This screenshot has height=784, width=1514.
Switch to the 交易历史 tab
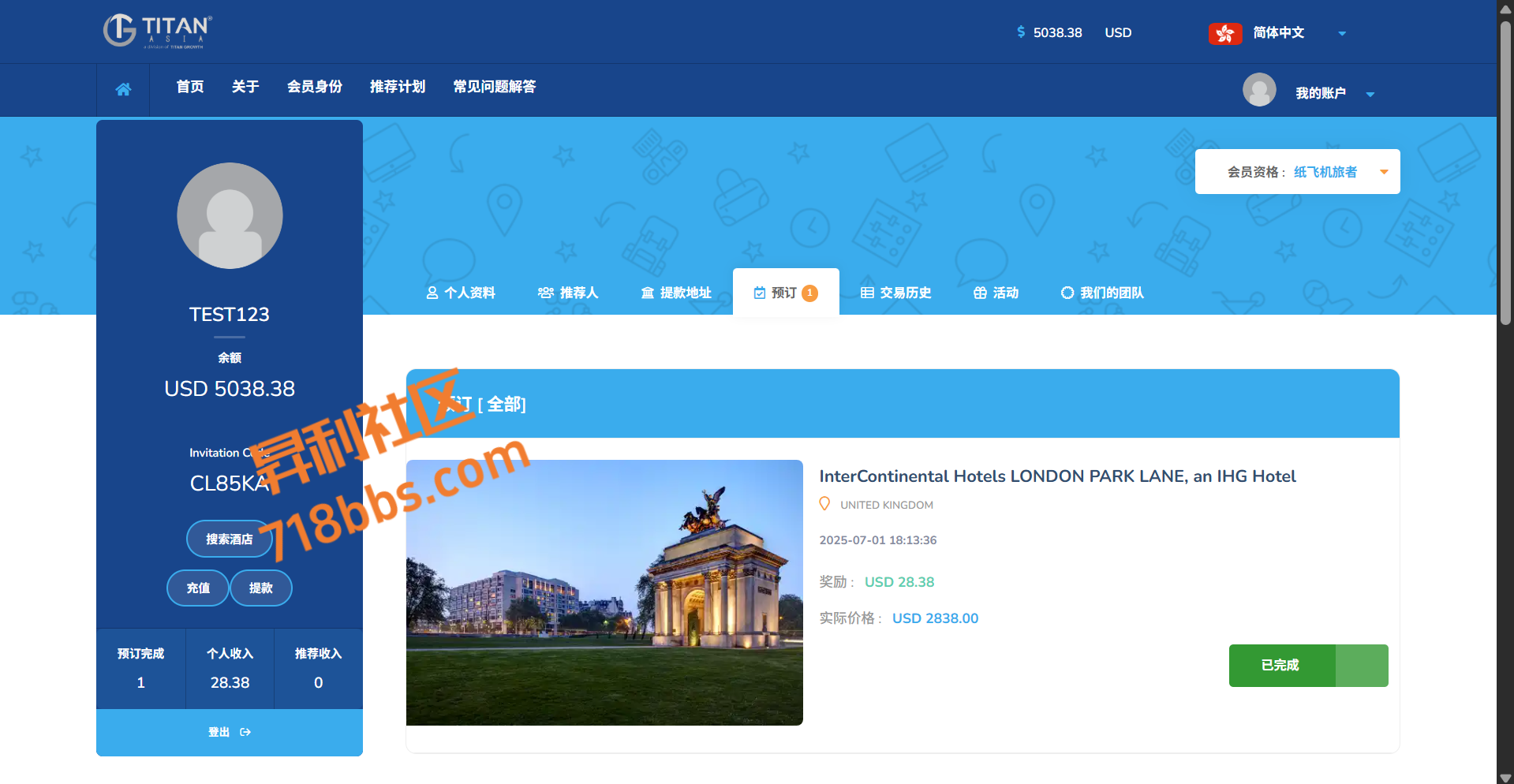tap(895, 293)
